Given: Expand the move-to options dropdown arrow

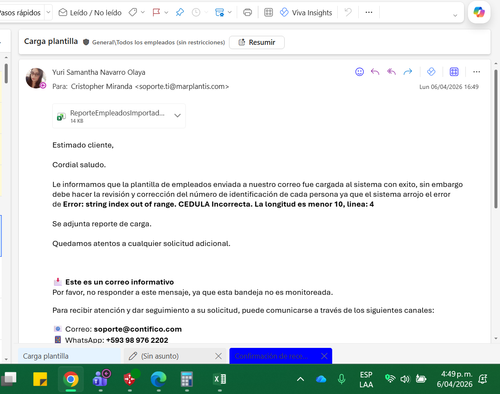Looking at the screenshot, I should tap(230, 13).
